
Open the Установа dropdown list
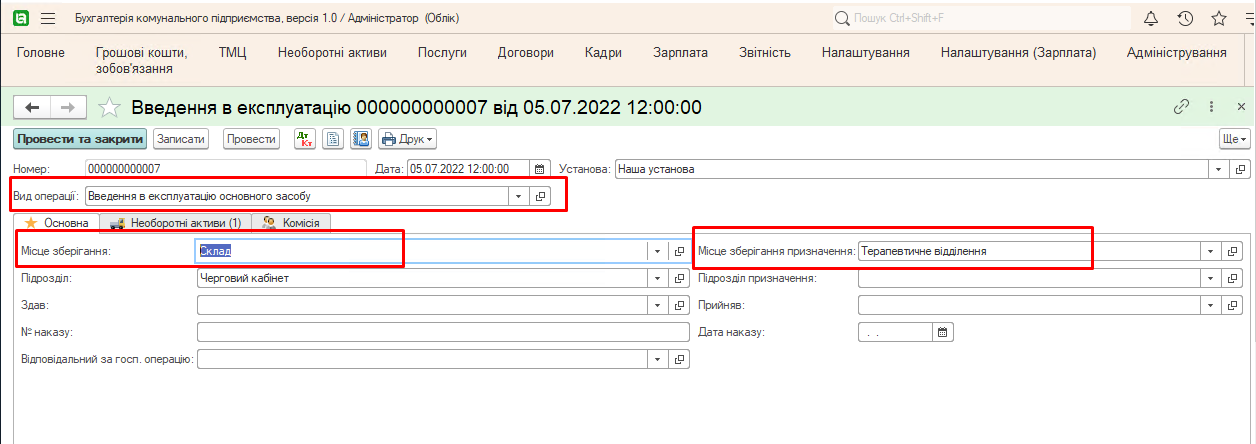click(1217, 169)
